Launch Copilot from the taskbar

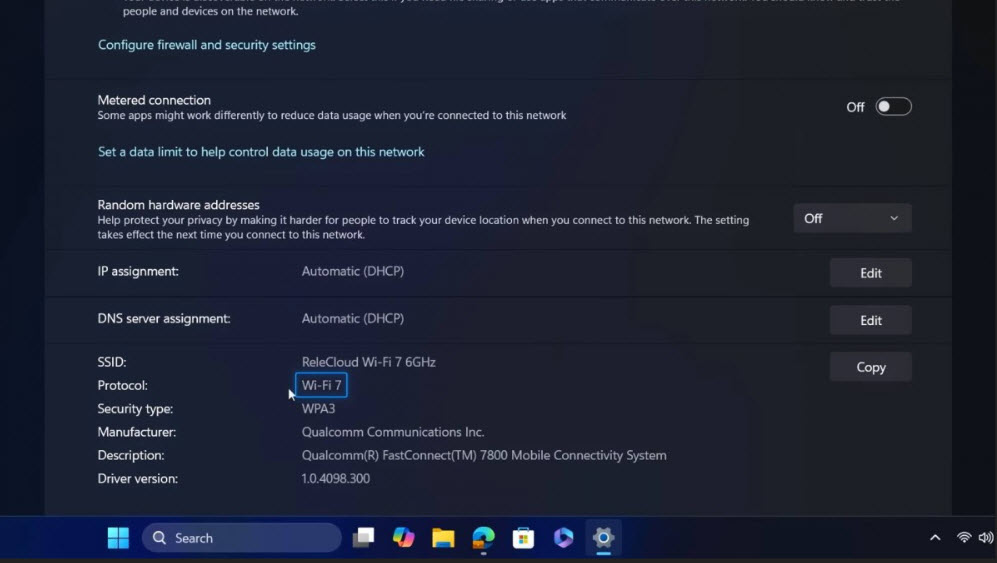click(x=403, y=538)
